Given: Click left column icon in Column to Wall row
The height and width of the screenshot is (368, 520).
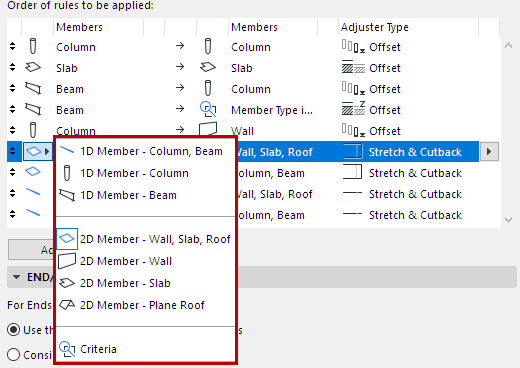Looking at the screenshot, I should point(33,130).
